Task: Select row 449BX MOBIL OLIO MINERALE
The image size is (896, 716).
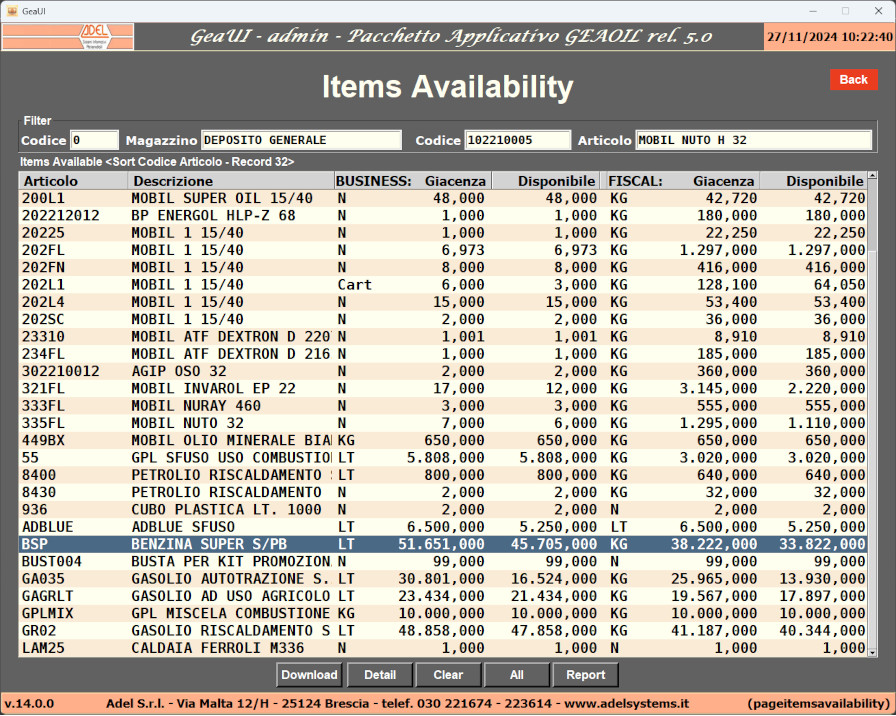Action: coord(443,440)
